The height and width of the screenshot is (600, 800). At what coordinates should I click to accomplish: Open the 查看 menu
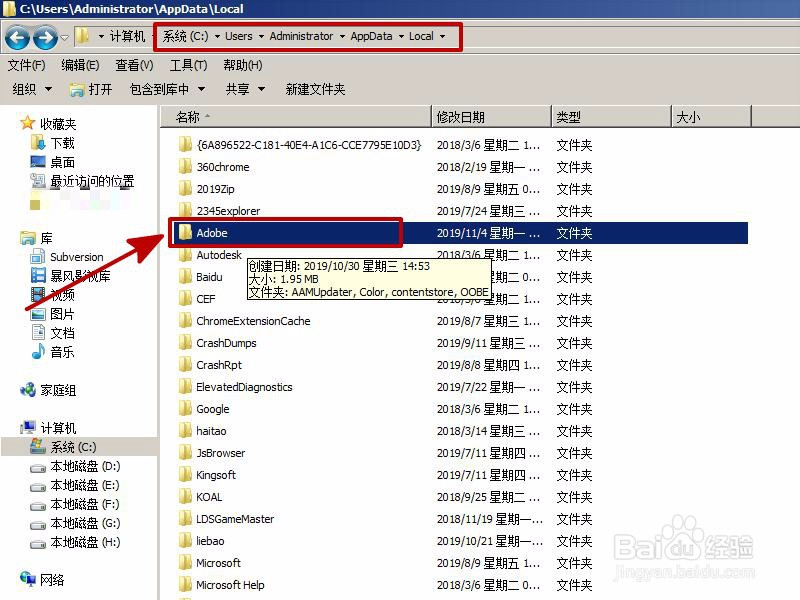133,65
